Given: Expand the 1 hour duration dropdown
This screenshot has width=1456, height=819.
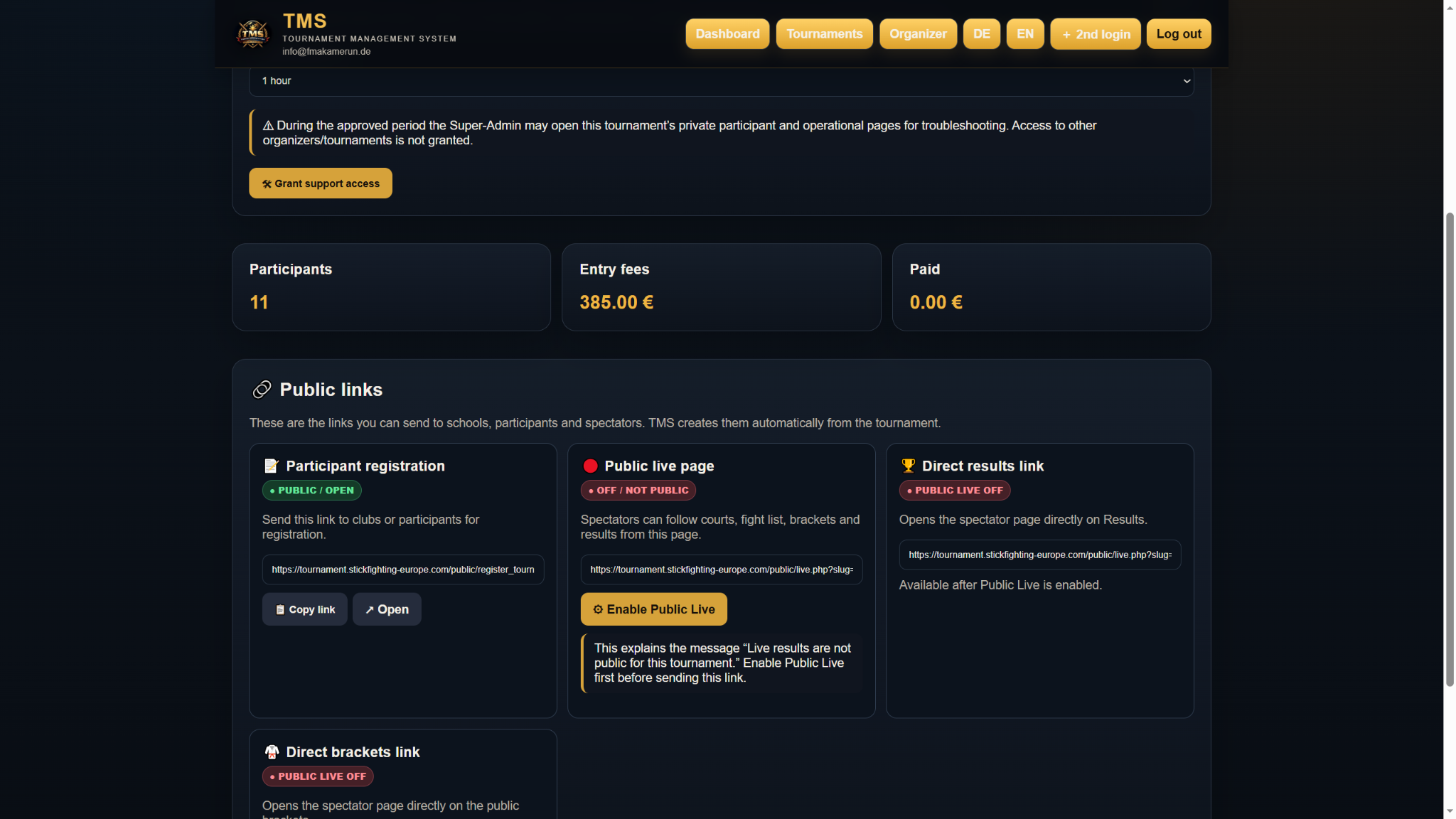Looking at the screenshot, I should pyautogui.click(x=721, y=81).
